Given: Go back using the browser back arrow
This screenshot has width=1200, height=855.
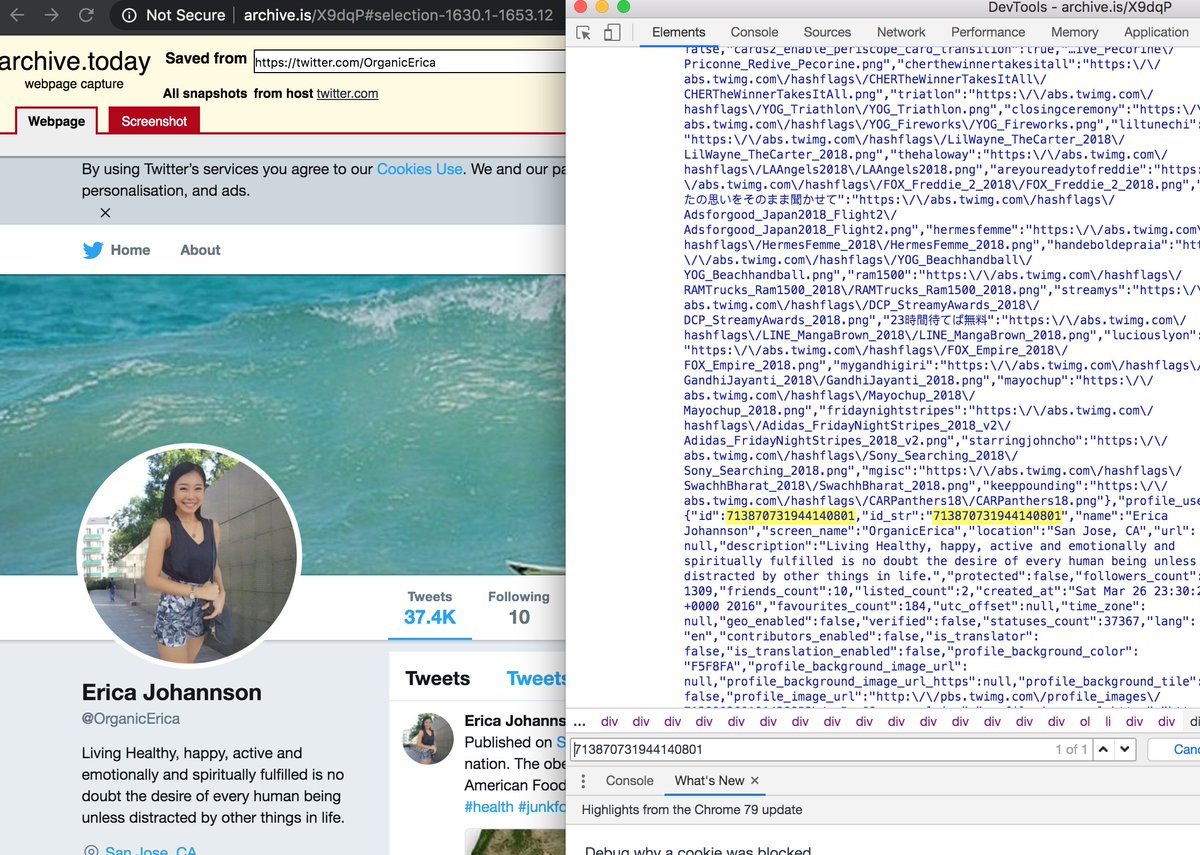Looking at the screenshot, I should (x=17, y=15).
